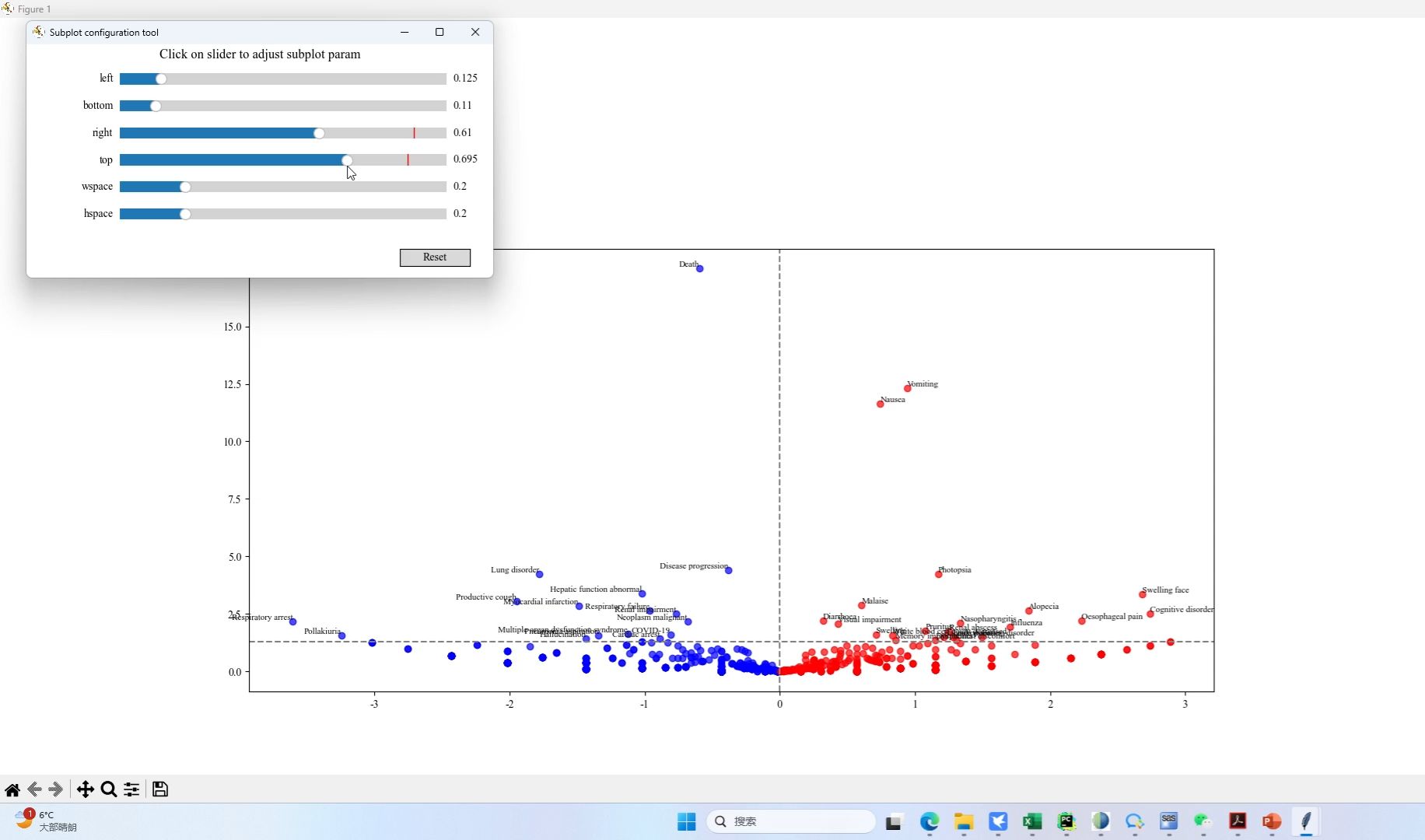Open WeChat from taskbar
The image size is (1425, 840).
click(x=1203, y=821)
